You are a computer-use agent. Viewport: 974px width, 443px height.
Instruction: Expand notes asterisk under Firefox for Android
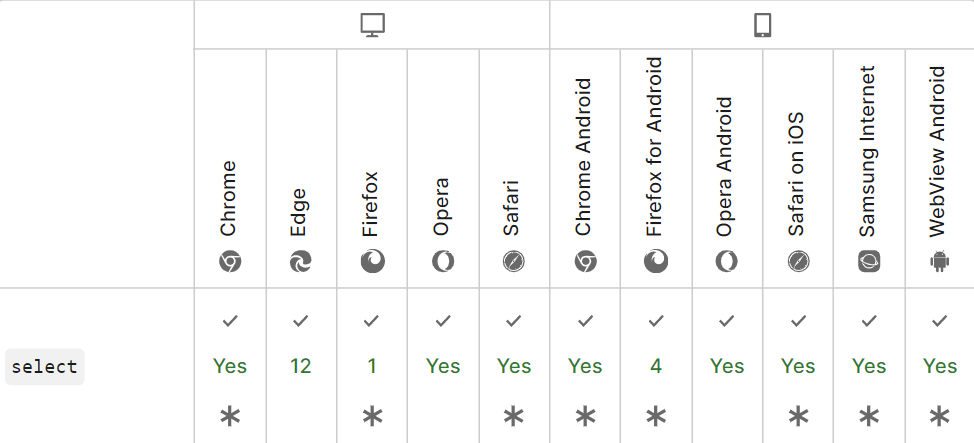(656, 417)
